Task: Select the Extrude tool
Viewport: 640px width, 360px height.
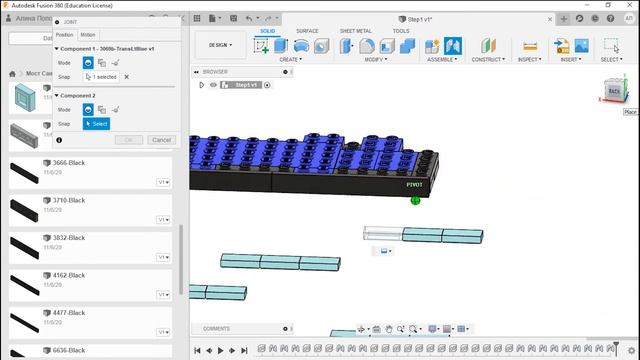Action: pos(281,45)
